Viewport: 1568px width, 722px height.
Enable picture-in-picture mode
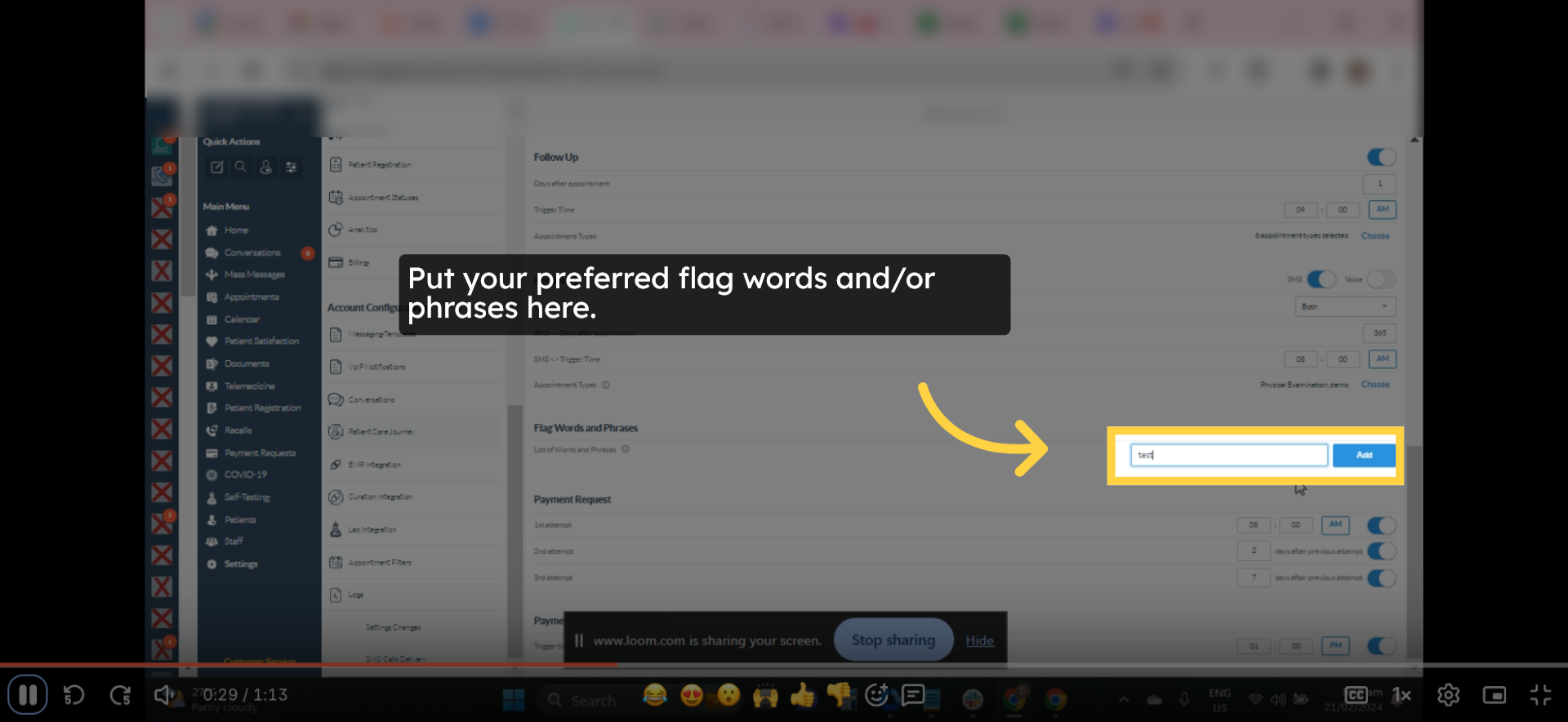[x=1494, y=695]
